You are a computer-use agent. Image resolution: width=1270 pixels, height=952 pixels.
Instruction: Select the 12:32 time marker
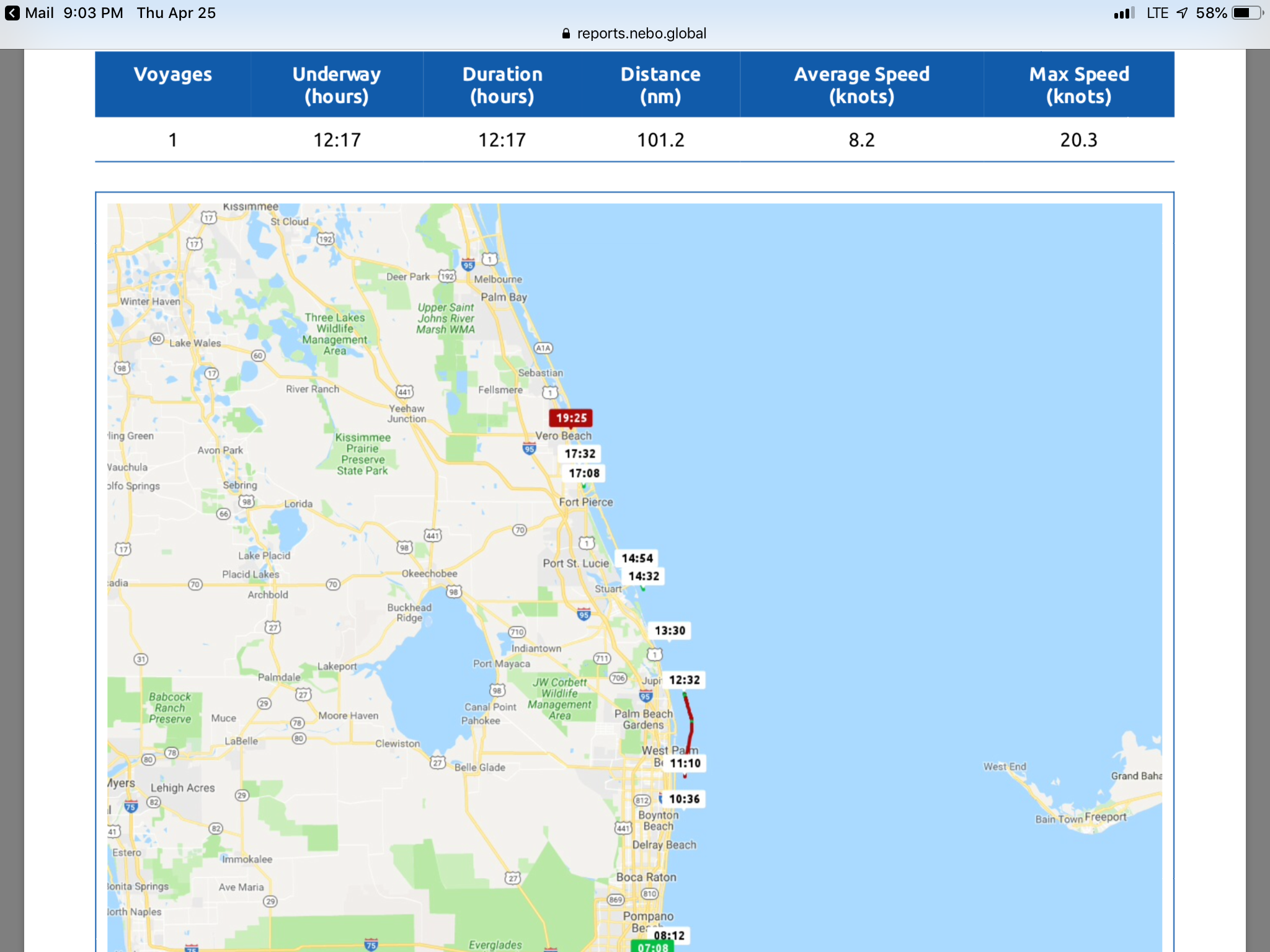[684, 680]
